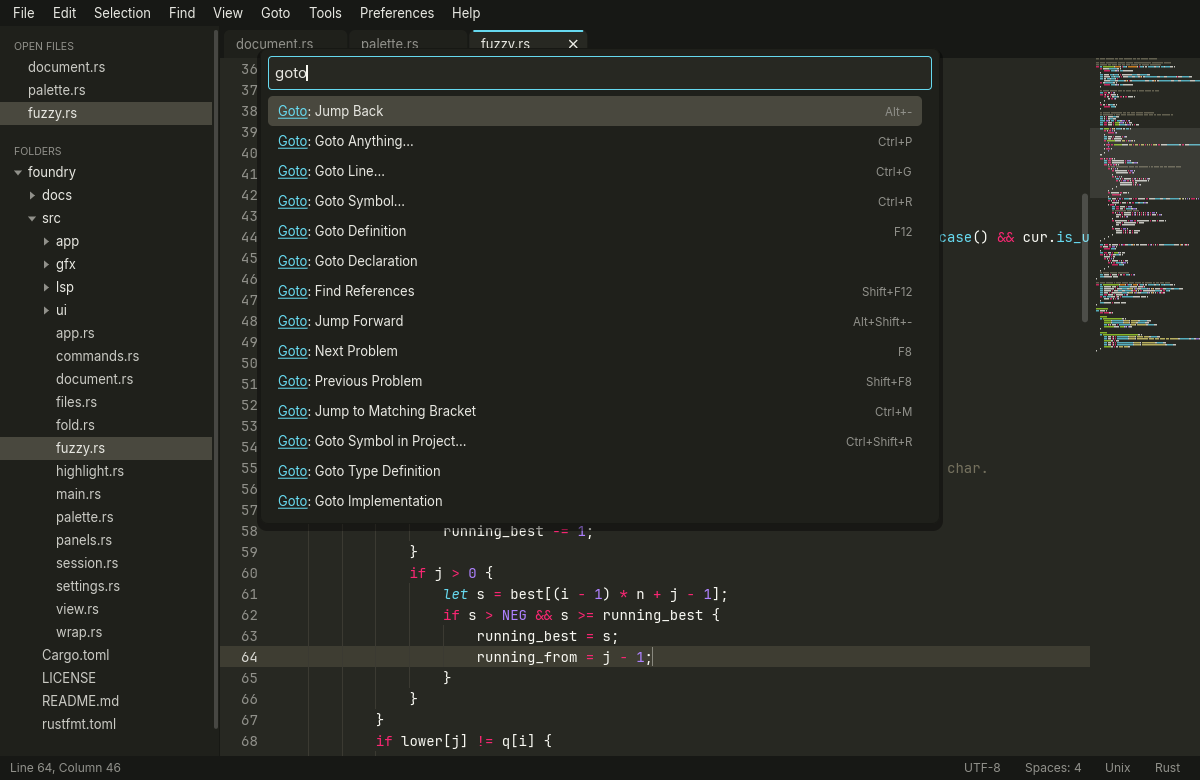
Task: Expand the app folder
Action: tap(46, 241)
